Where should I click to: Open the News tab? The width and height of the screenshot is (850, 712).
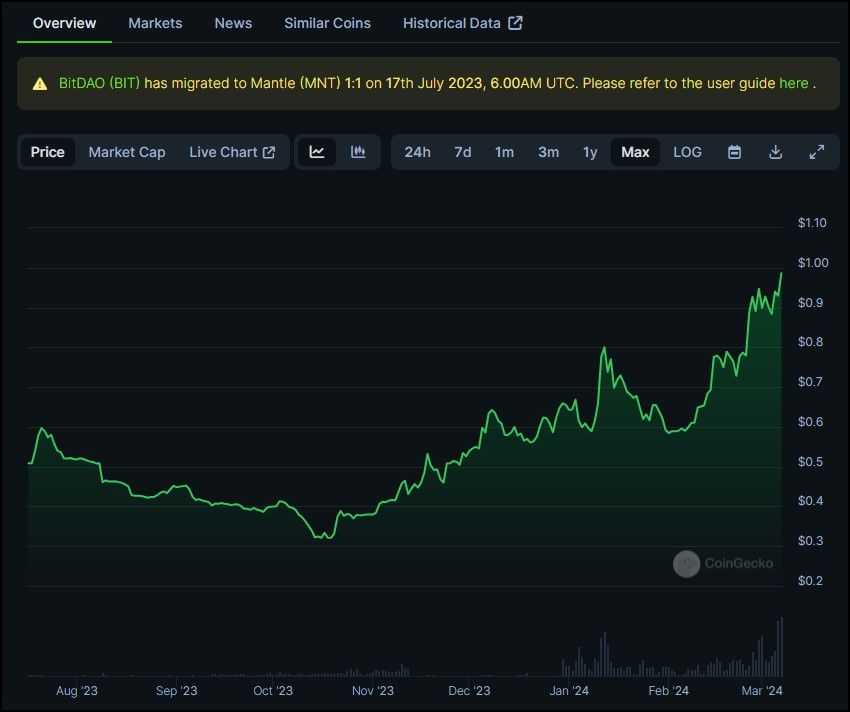coord(233,22)
